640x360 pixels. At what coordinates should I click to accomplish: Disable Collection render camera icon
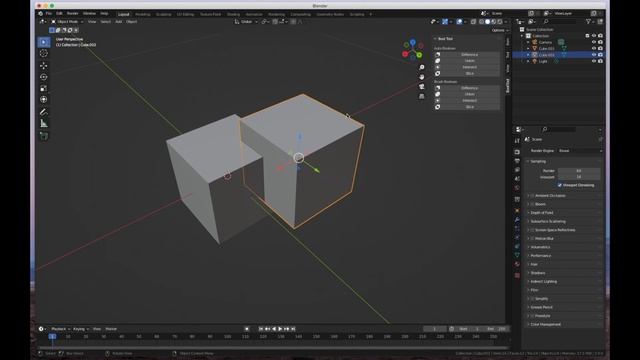point(600,36)
